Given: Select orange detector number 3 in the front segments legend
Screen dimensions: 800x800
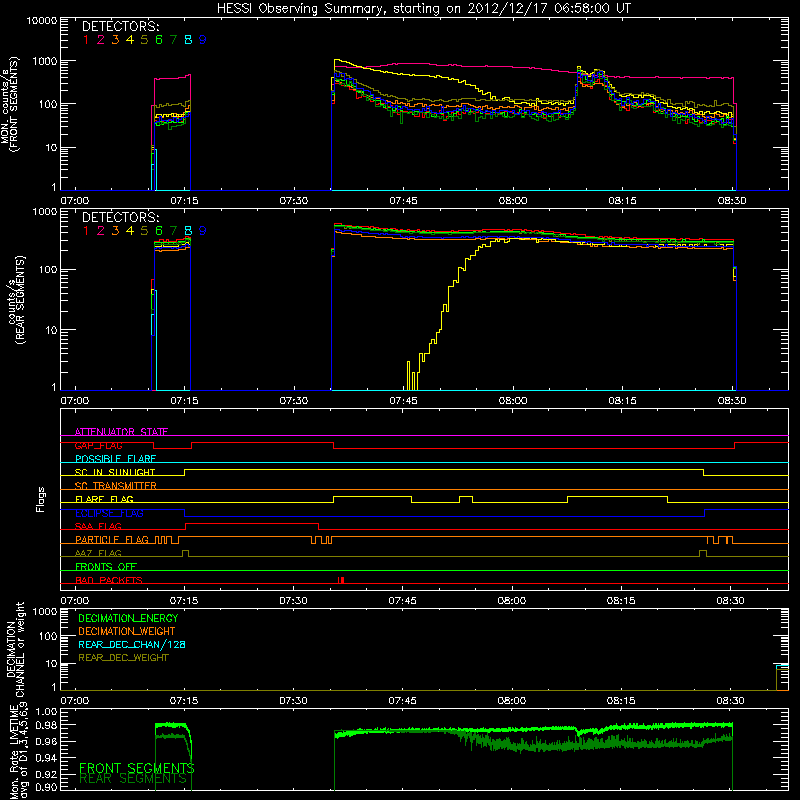Looking at the screenshot, I should (115, 40).
